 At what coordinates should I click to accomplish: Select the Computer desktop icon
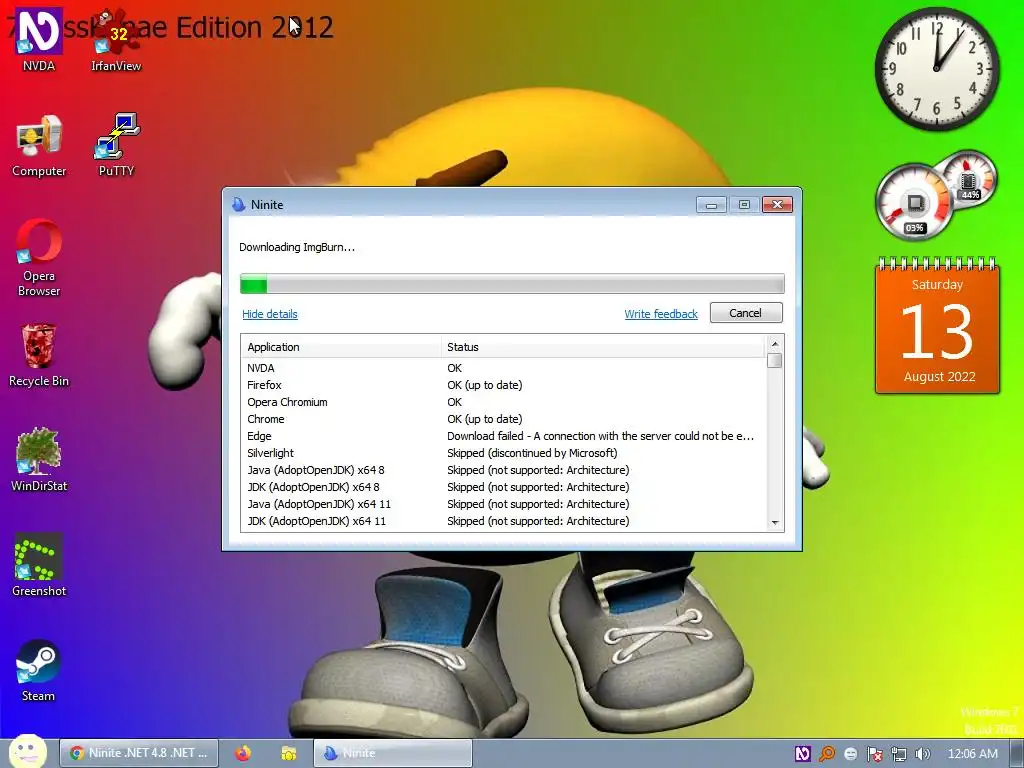39,145
